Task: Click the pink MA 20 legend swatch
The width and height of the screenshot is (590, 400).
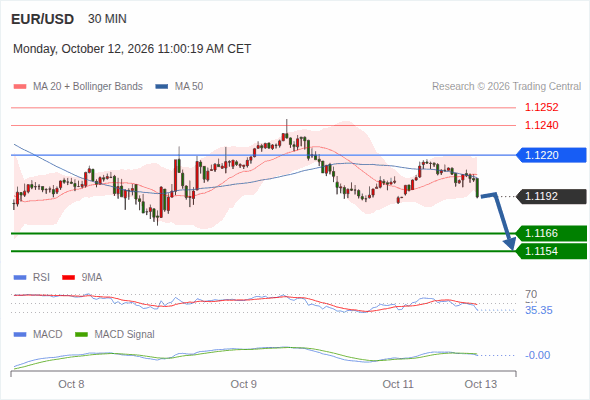Action: [20, 87]
